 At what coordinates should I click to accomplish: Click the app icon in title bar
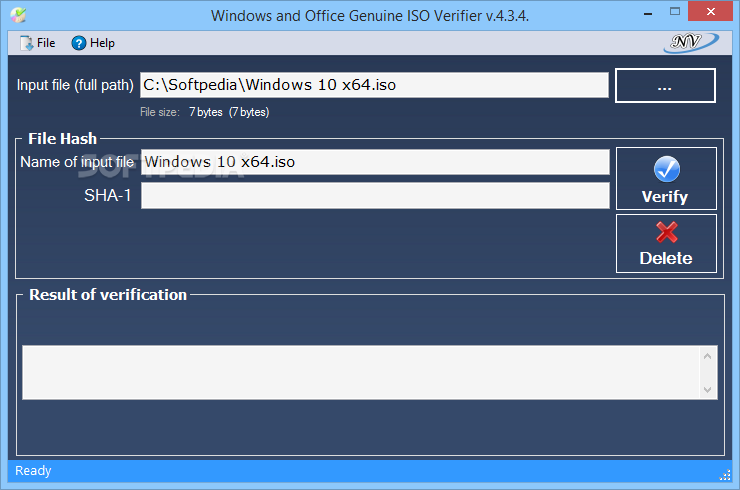click(18, 15)
